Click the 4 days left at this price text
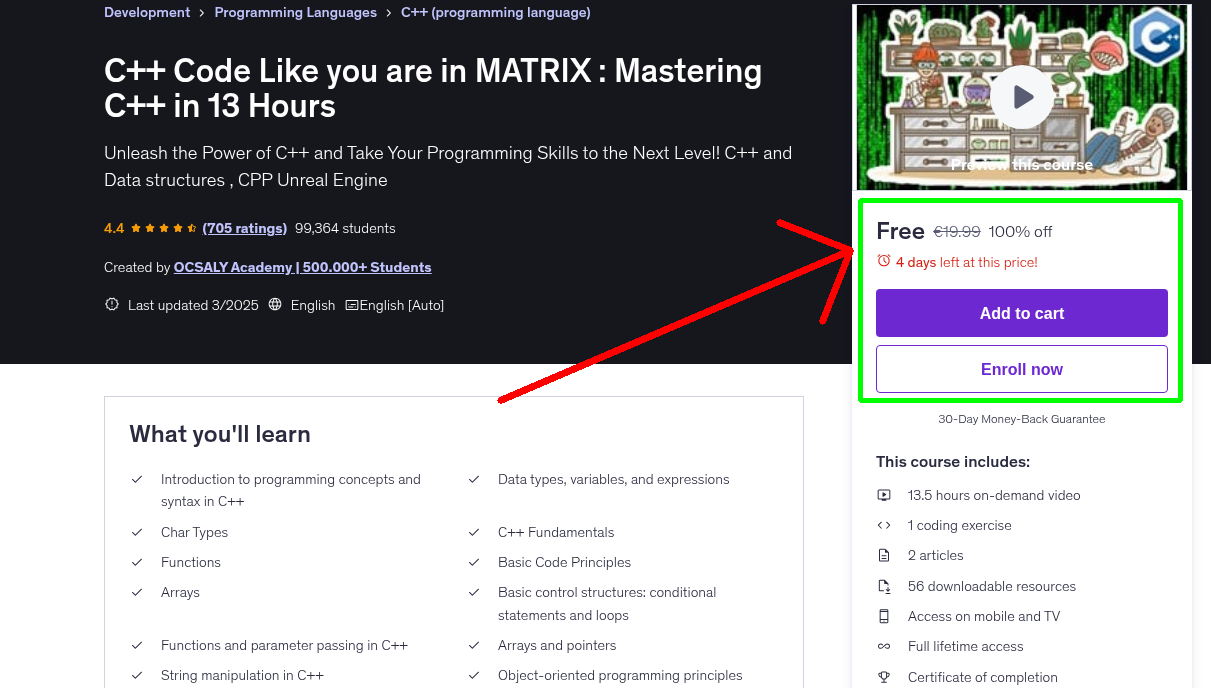 [x=967, y=262]
